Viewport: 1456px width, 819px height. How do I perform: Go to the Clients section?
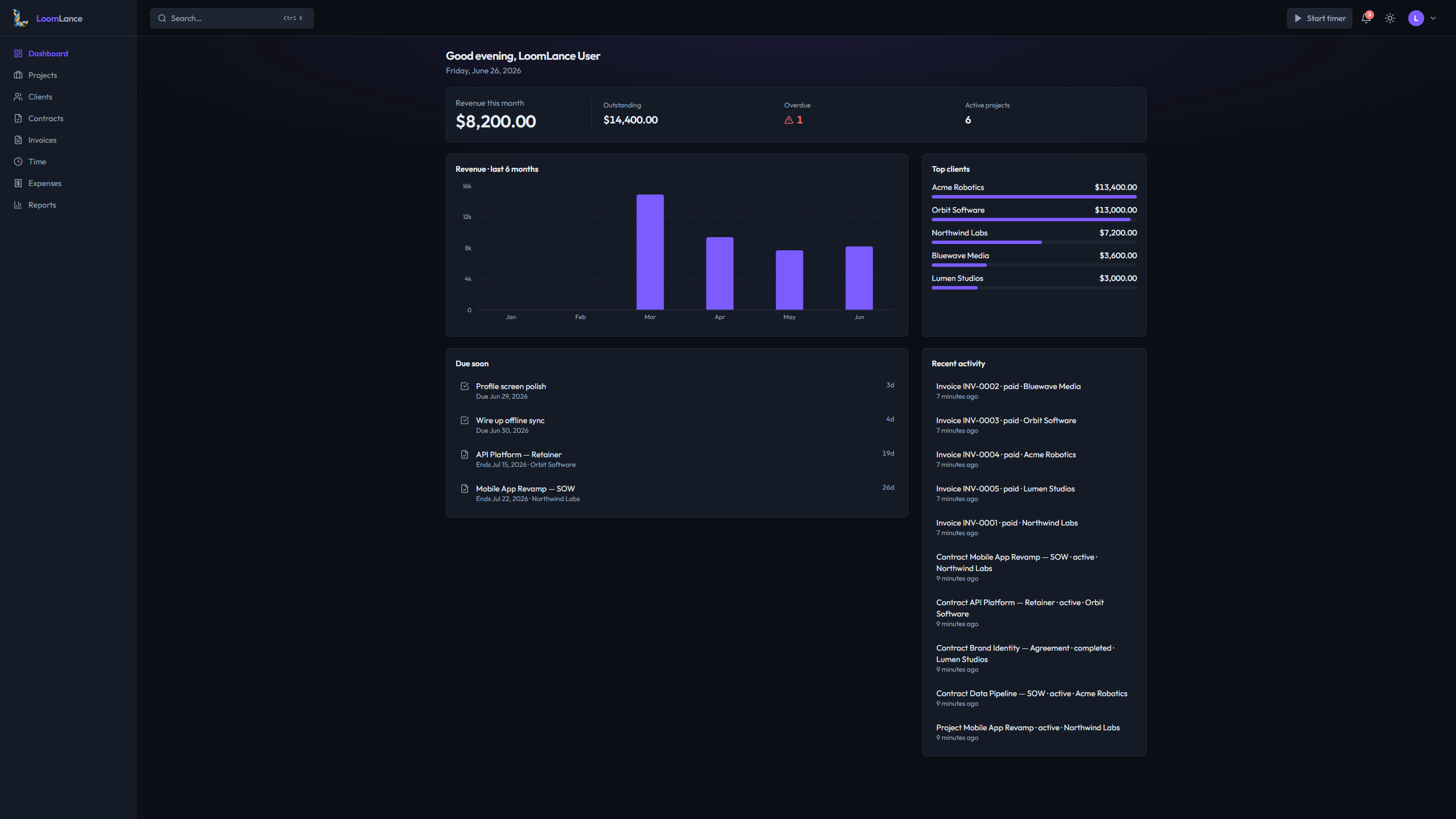(x=68, y=97)
